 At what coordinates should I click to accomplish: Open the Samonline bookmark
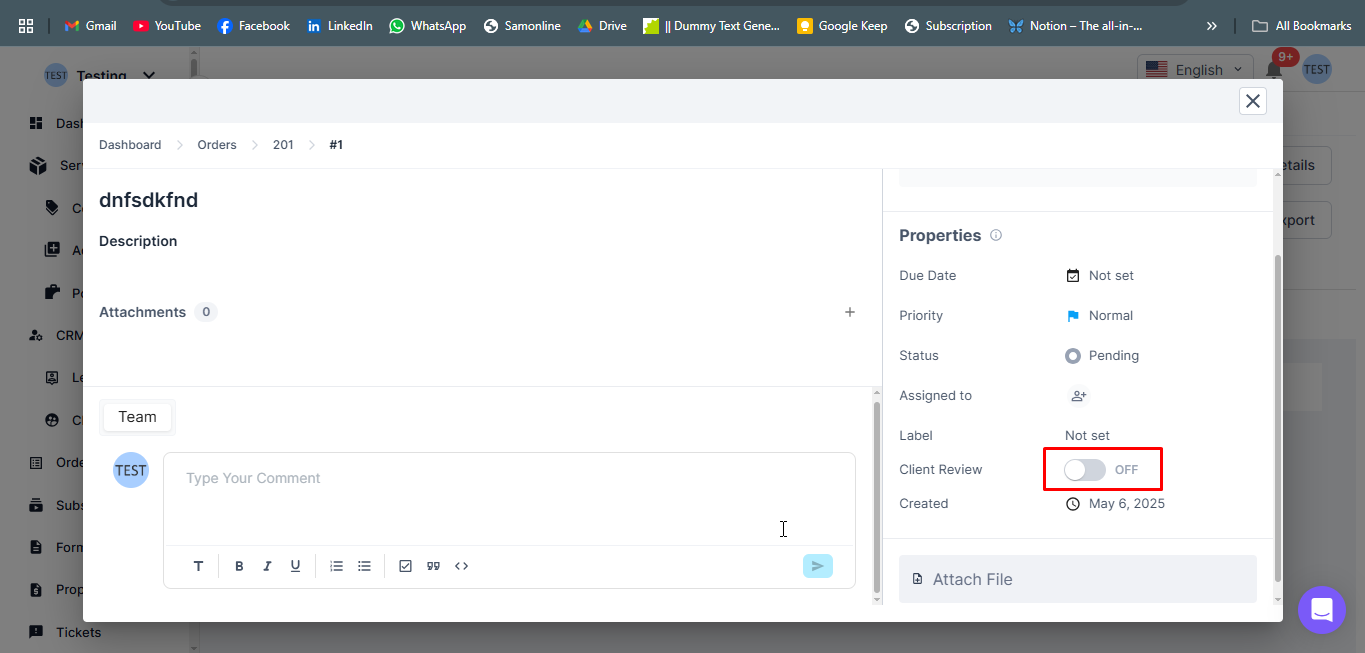click(522, 26)
